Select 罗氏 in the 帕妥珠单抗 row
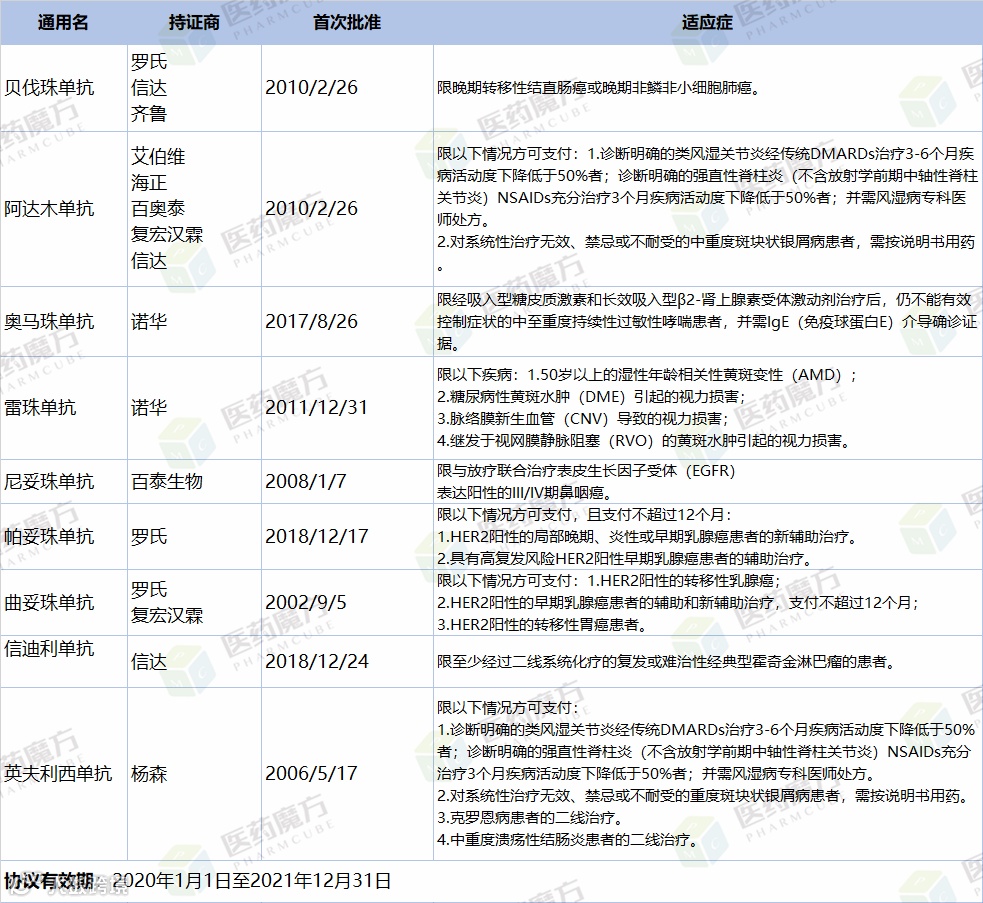Viewport: 983px width, 903px height. point(149,536)
